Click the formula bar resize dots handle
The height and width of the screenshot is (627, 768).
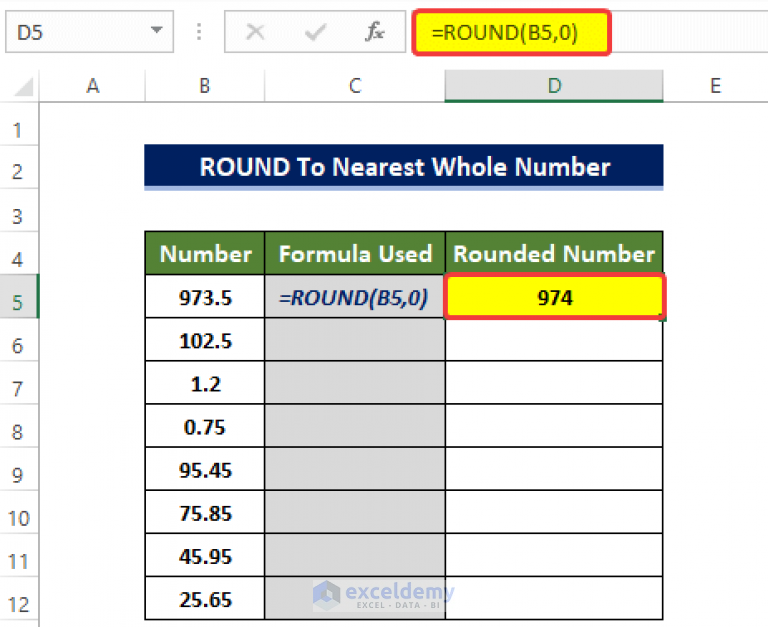point(199,32)
